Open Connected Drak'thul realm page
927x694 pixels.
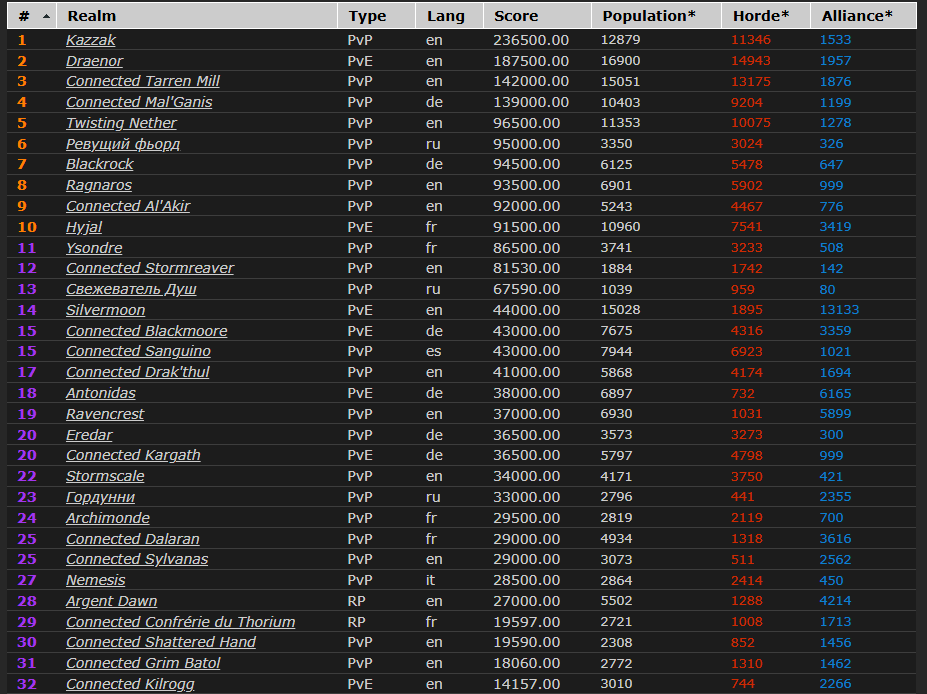tap(138, 372)
